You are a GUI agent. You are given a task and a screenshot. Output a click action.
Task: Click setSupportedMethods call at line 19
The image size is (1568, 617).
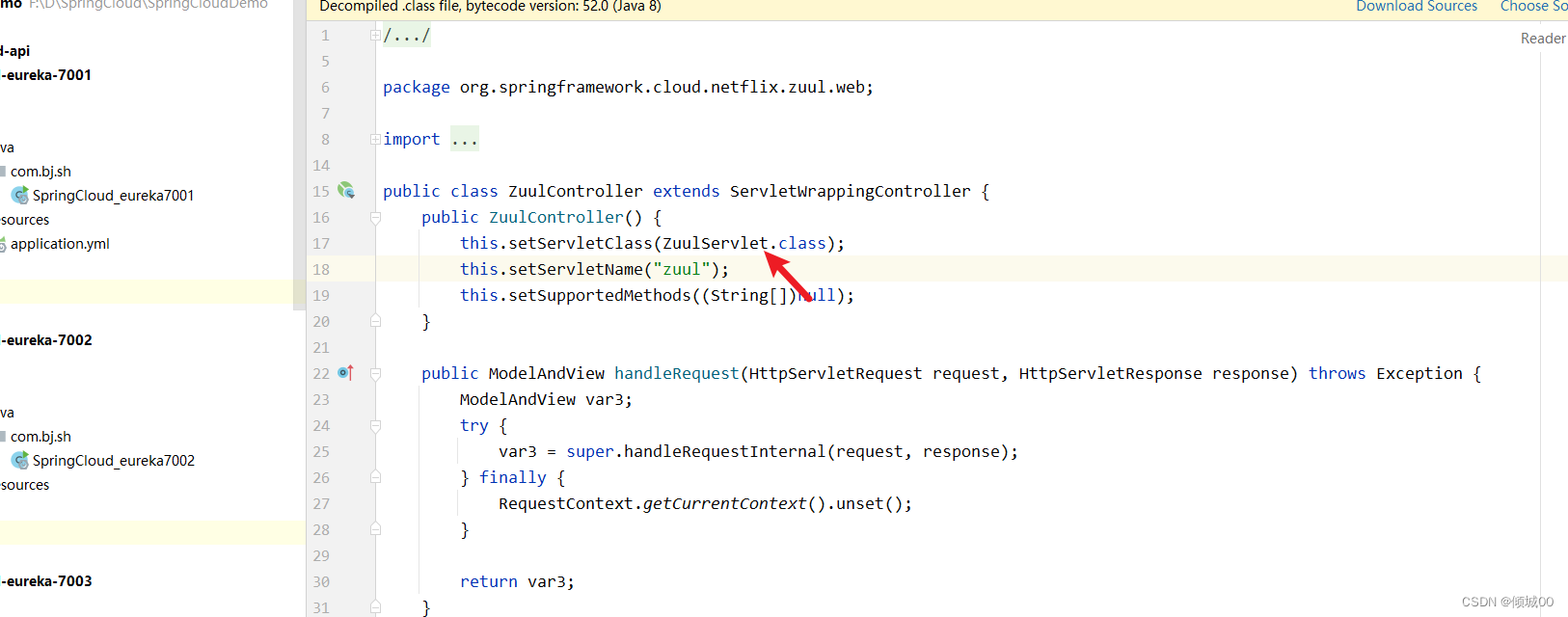[x=600, y=296]
